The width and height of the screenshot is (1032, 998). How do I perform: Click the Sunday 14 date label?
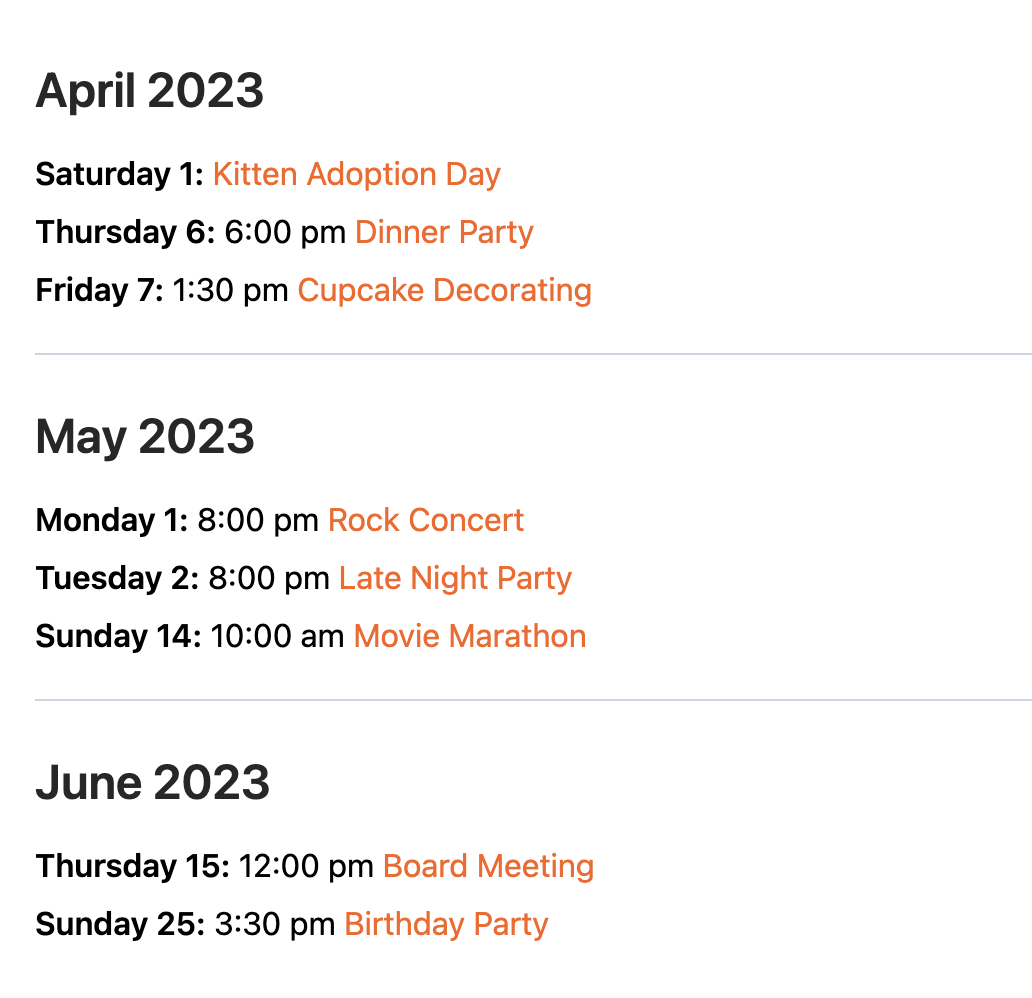pyautogui.click(x=118, y=637)
